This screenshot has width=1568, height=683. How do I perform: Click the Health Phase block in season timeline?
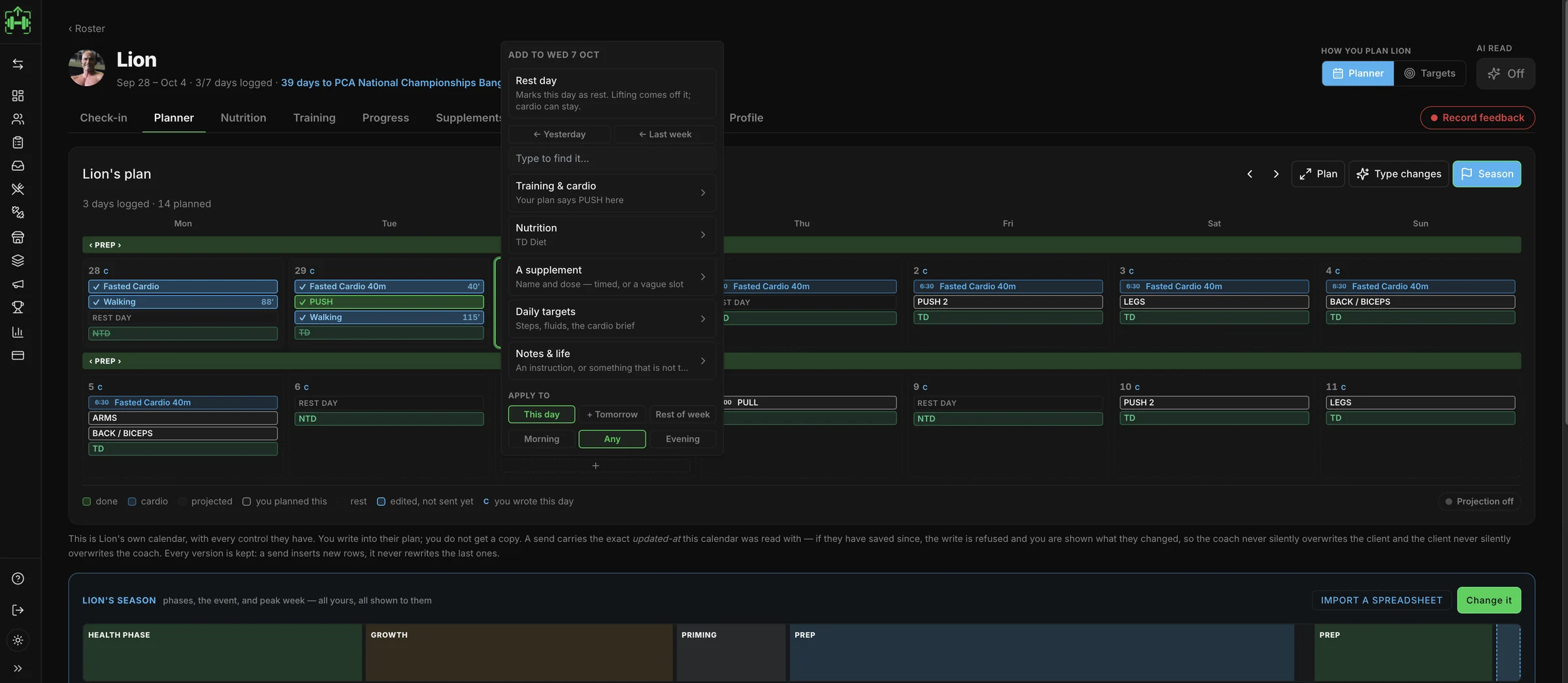[x=222, y=652]
